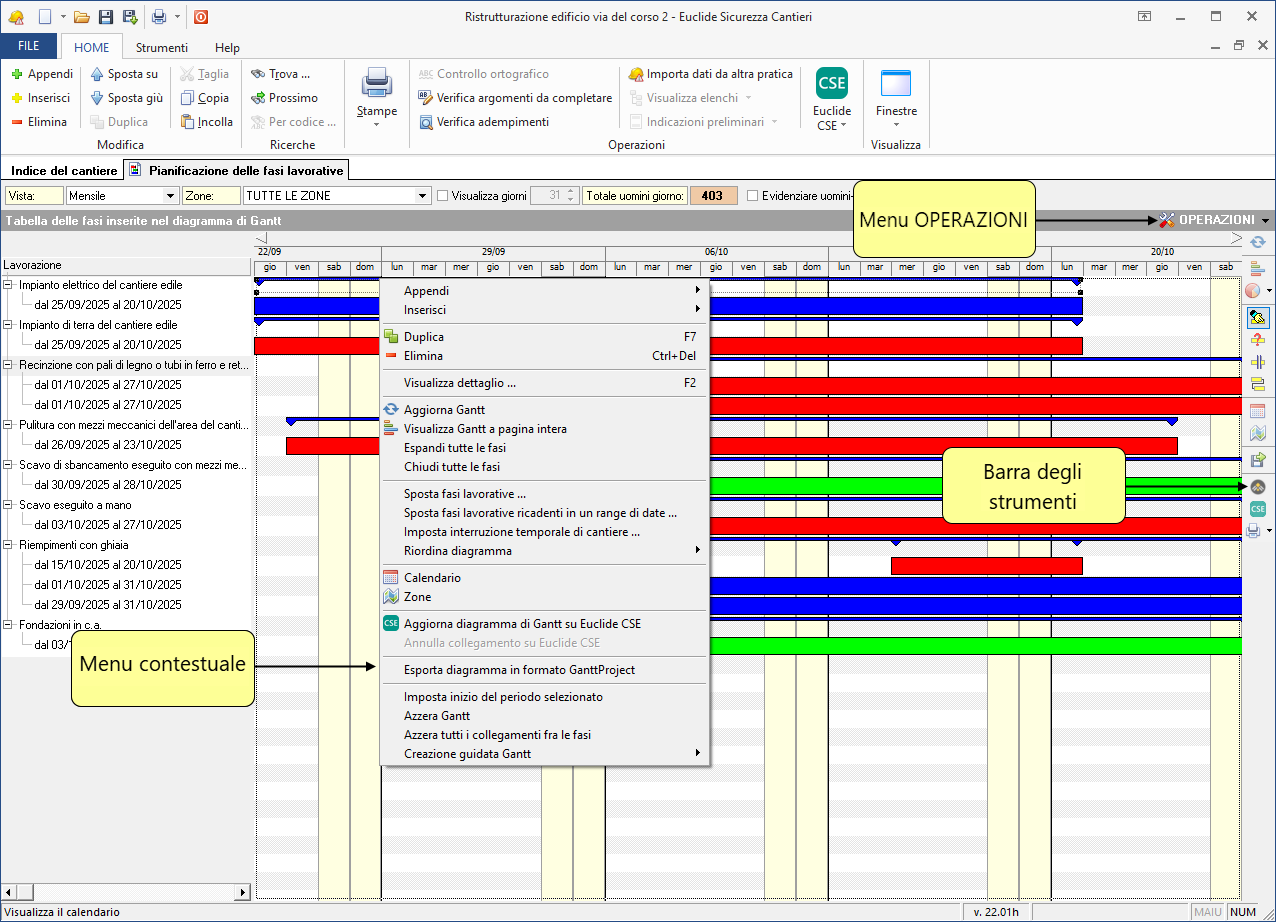
Task: Enable the Visualizza giorni checkbox
Action: [442, 196]
